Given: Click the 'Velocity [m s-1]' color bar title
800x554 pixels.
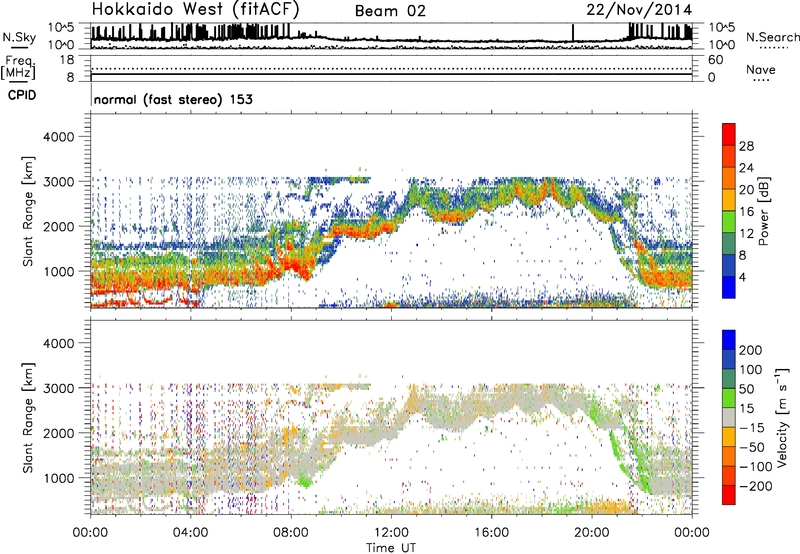Looking at the screenshot, I should tap(781, 417).
